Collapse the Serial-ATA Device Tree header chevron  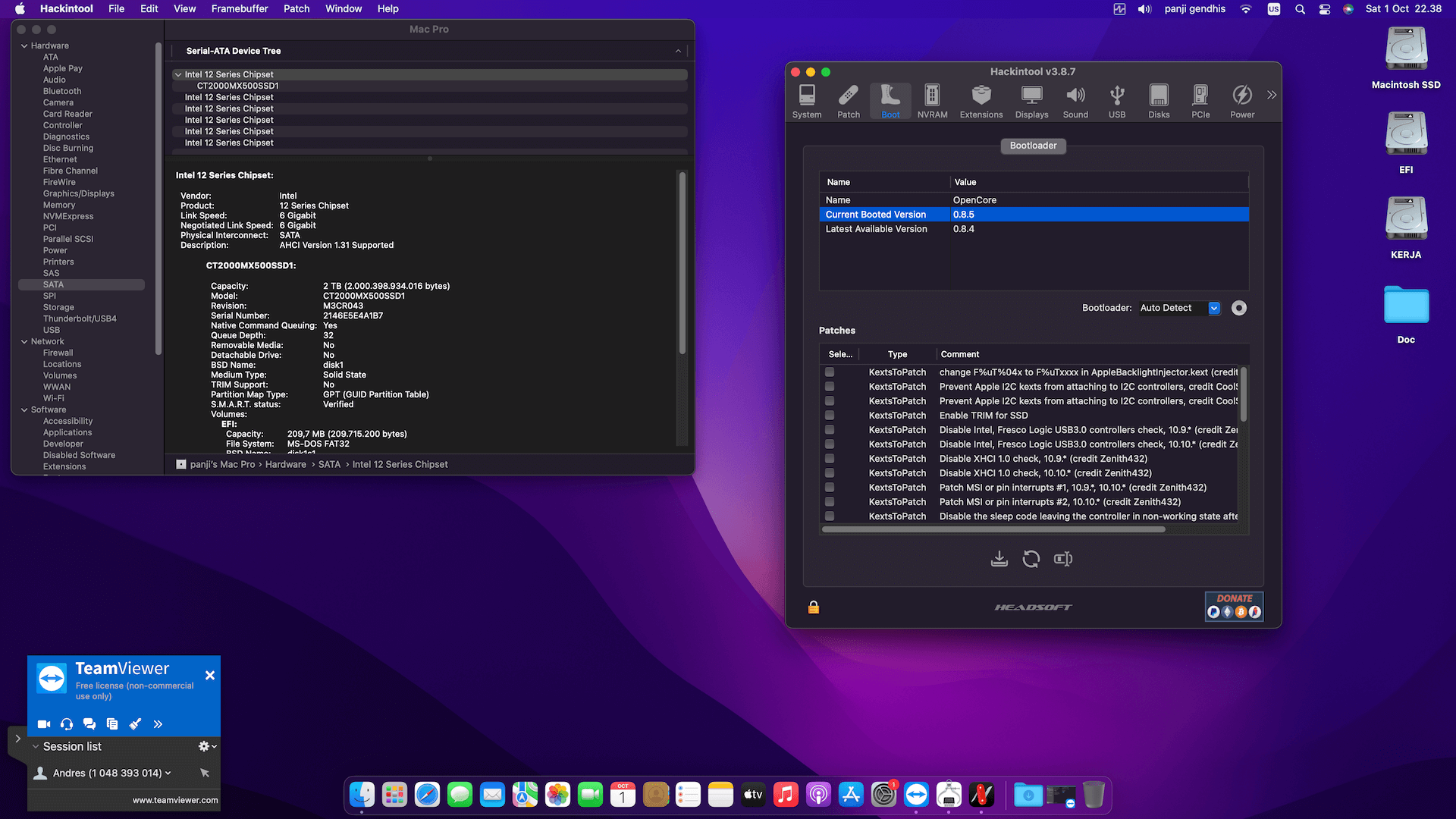coord(678,51)
